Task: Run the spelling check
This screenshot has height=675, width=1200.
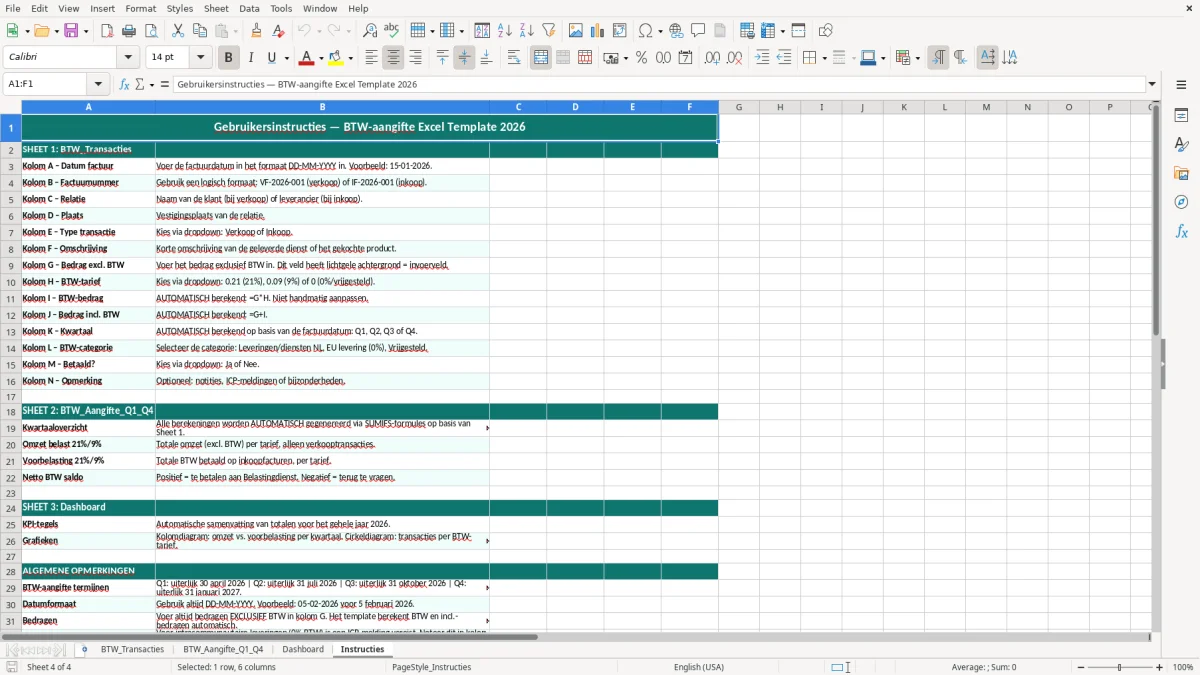Action: click(x=392, y=31)
